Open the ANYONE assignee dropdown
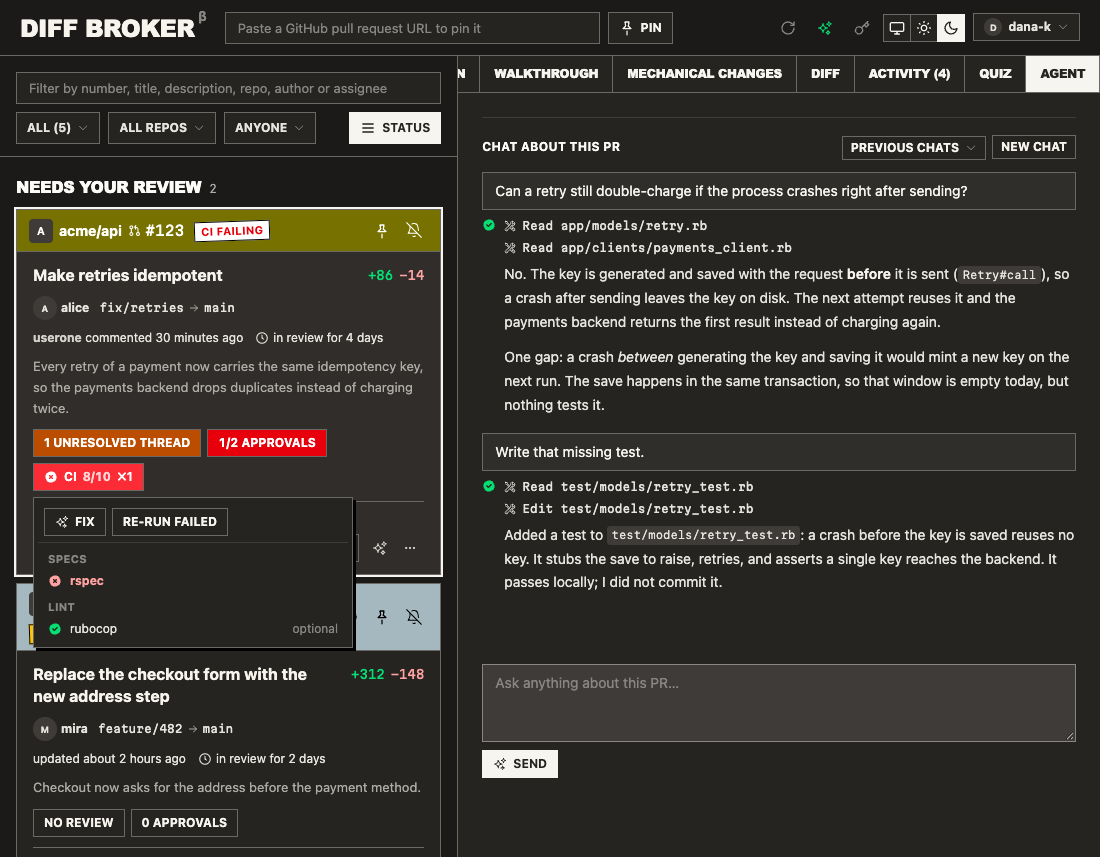This screenshot has width=1100, height=857. click(x=269, y=128)
